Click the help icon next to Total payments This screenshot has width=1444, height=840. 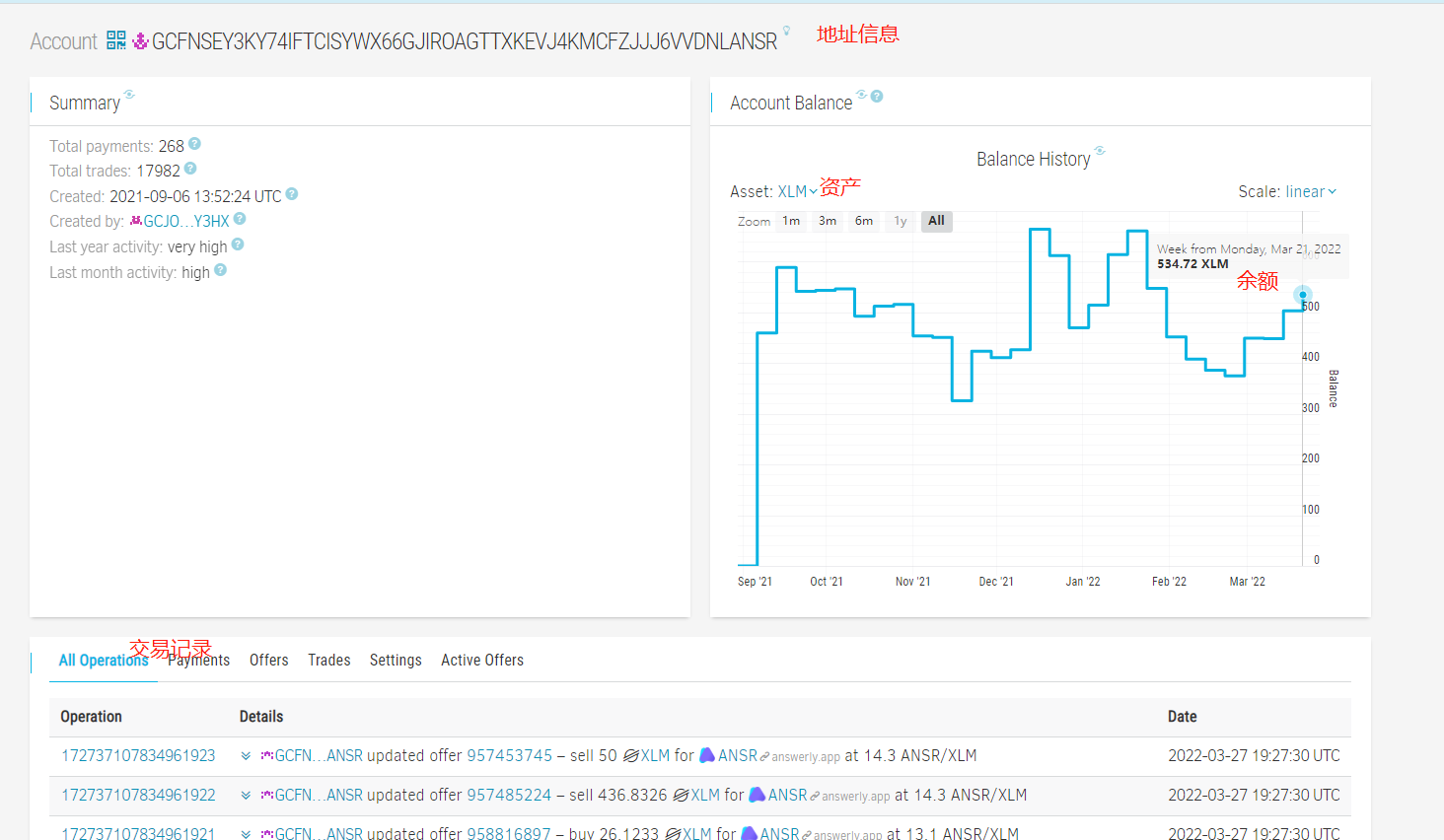194,144
